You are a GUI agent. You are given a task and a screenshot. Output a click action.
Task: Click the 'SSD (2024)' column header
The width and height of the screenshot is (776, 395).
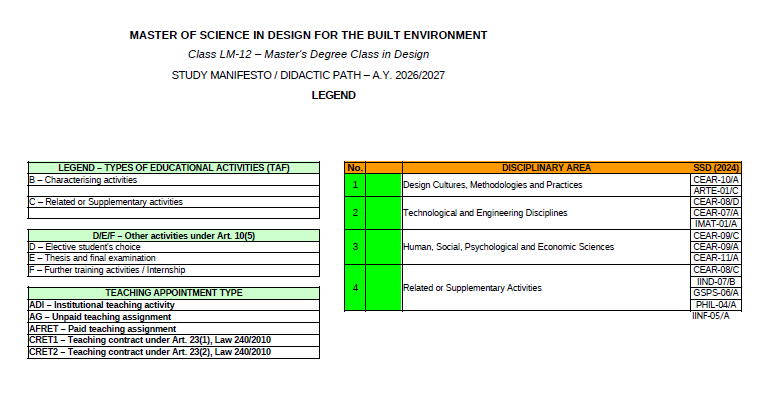tap(716, 168)
